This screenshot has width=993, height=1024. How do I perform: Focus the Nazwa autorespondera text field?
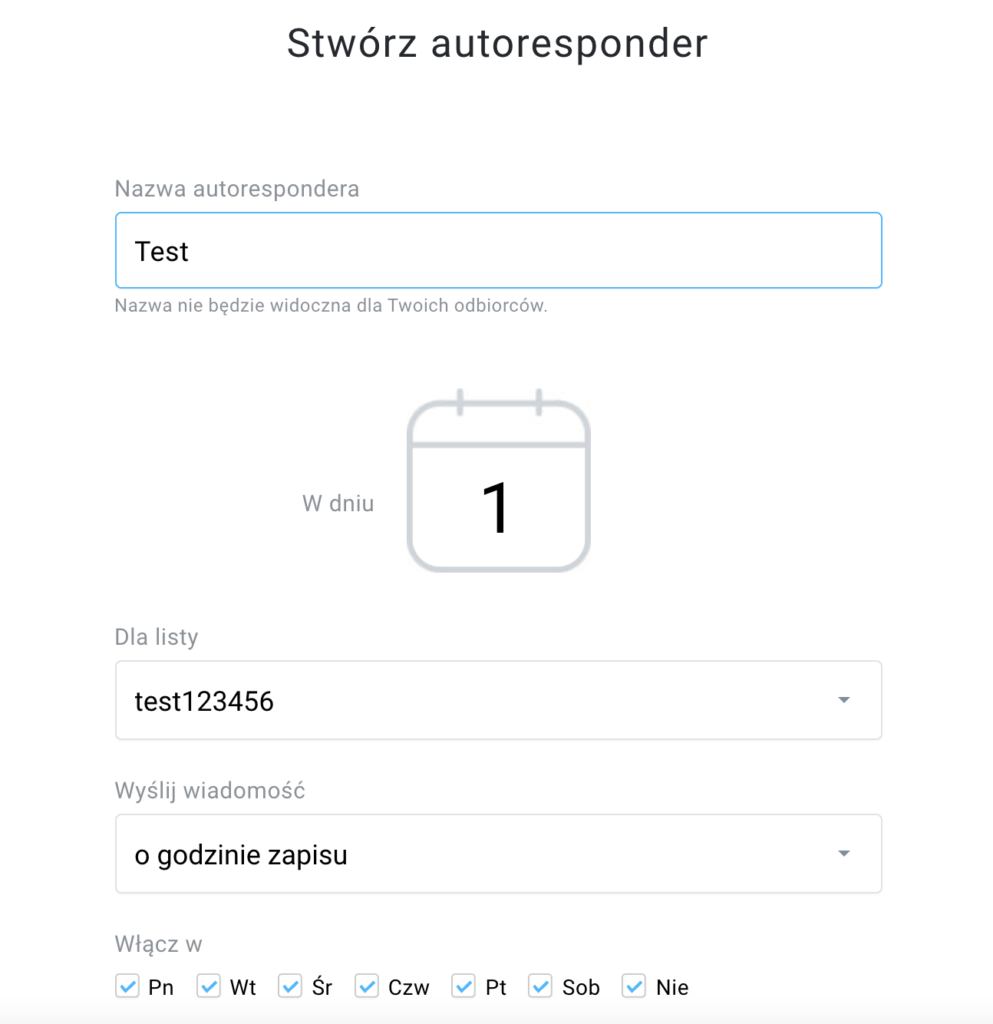(499, 250)
